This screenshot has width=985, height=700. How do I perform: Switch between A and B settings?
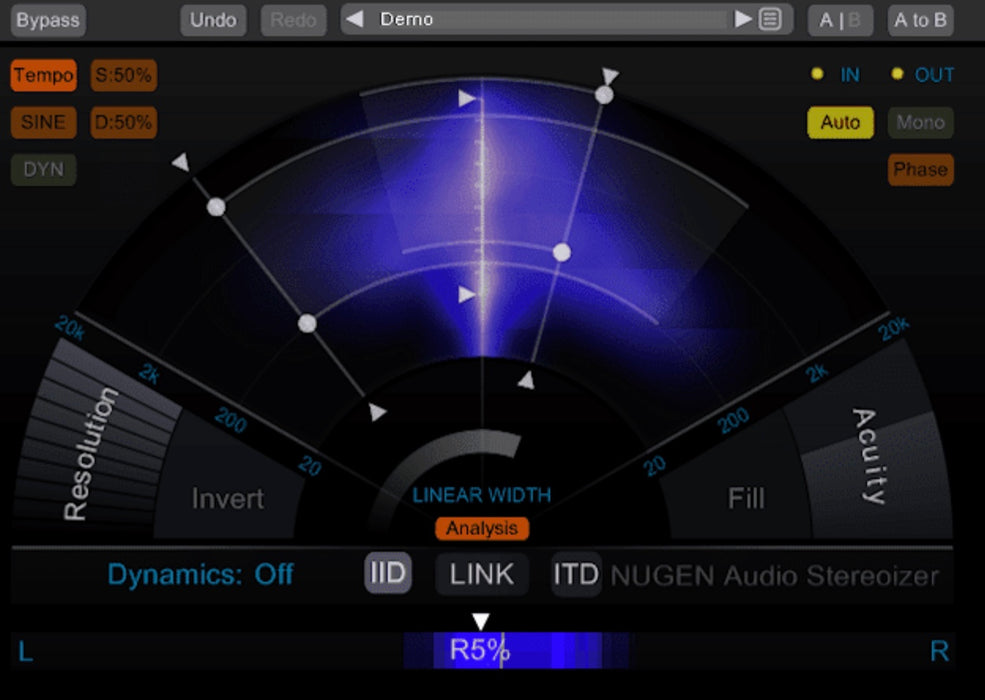point(839,19)
